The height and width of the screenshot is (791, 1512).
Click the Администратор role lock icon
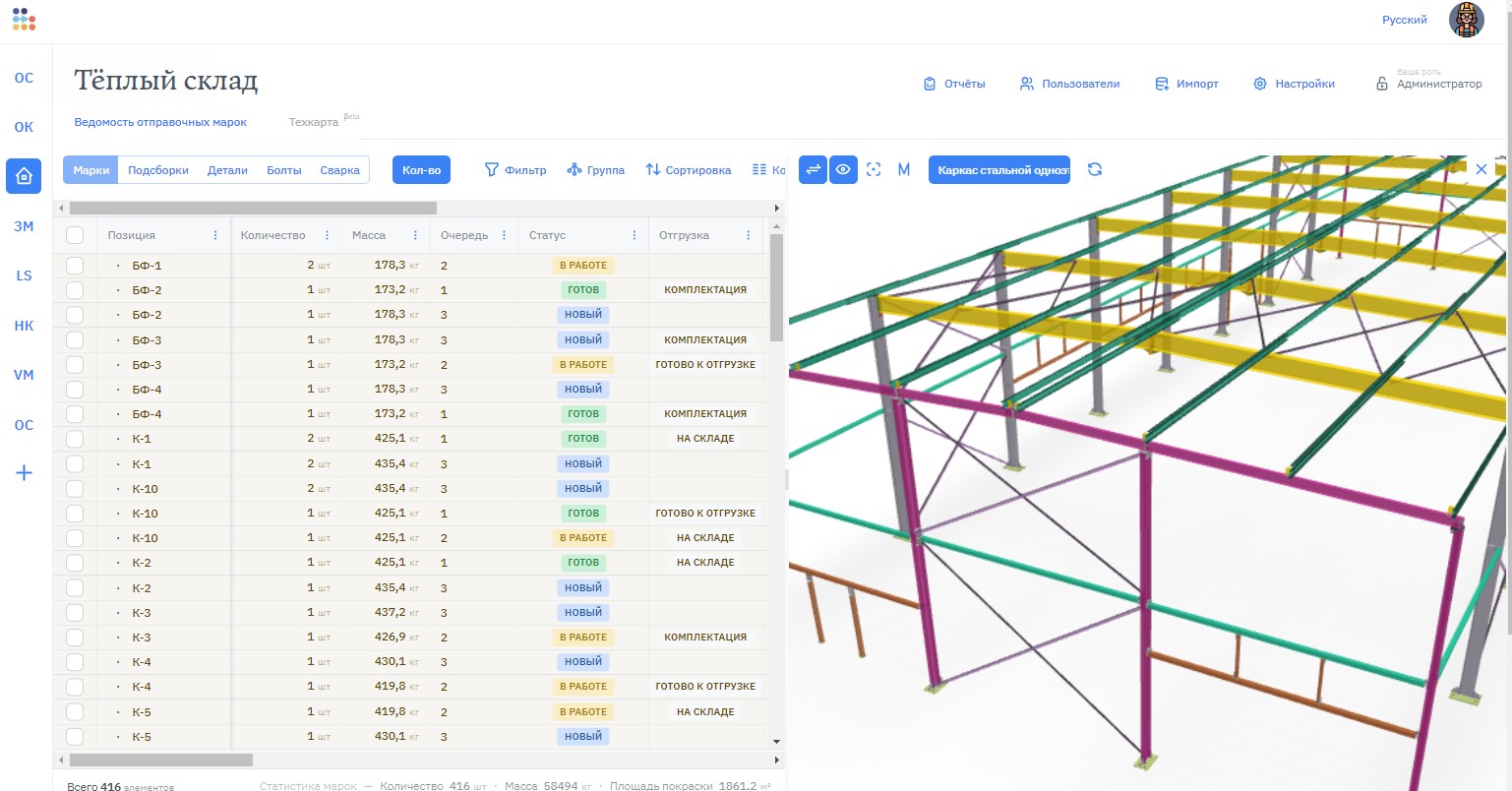(1381, 85)
